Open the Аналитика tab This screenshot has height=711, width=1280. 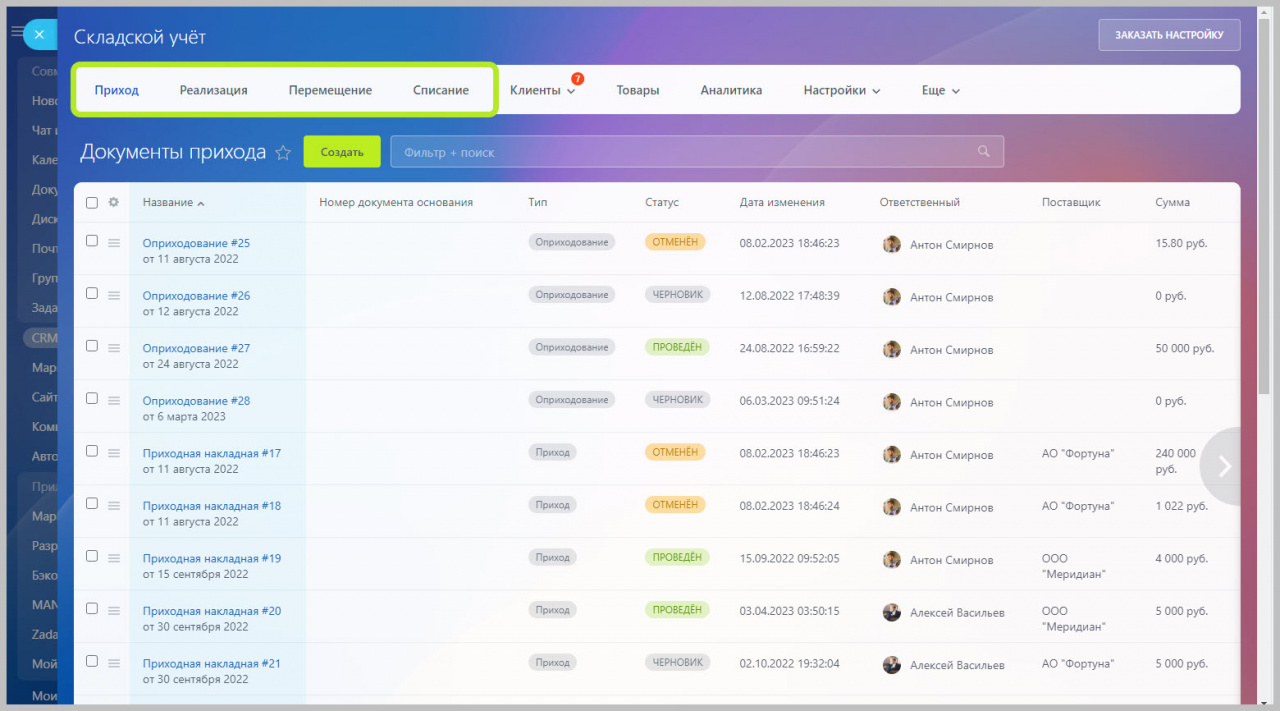731,90
